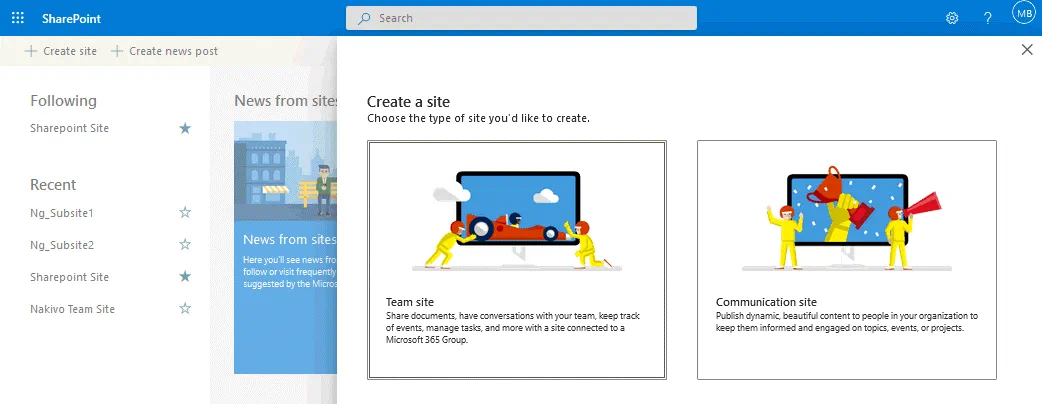Follow Nakivo Team Site with its star

click(x=184, y=309)
